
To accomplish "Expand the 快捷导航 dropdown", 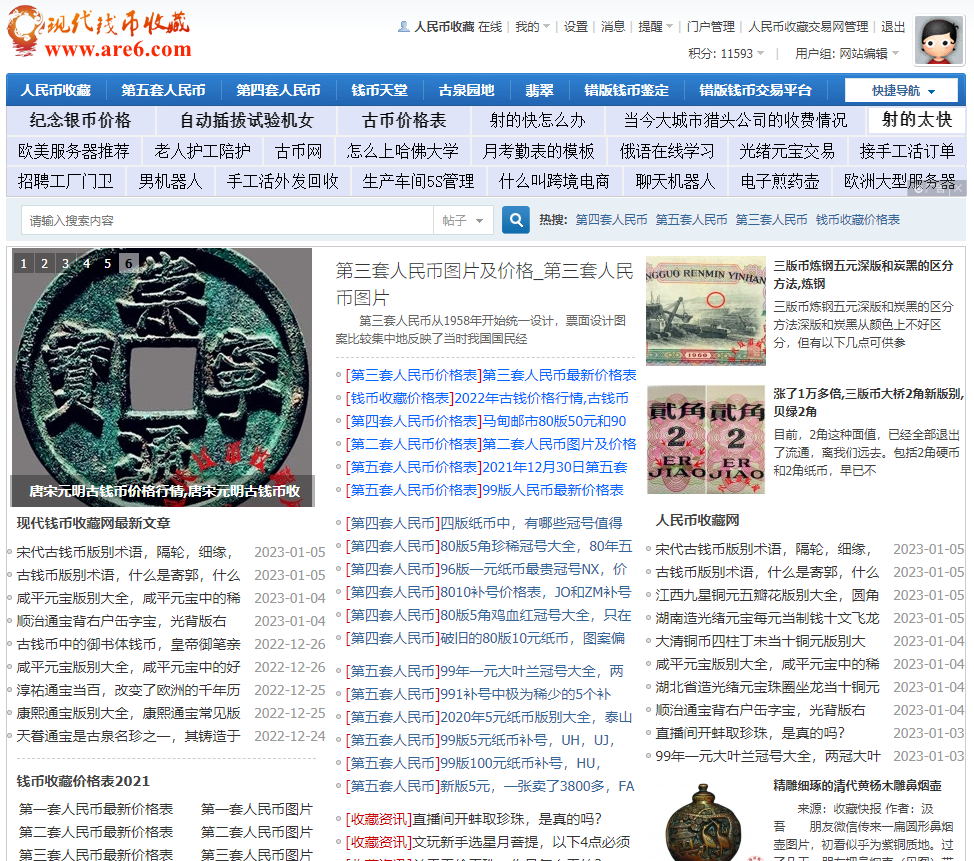I will [902, 90].
